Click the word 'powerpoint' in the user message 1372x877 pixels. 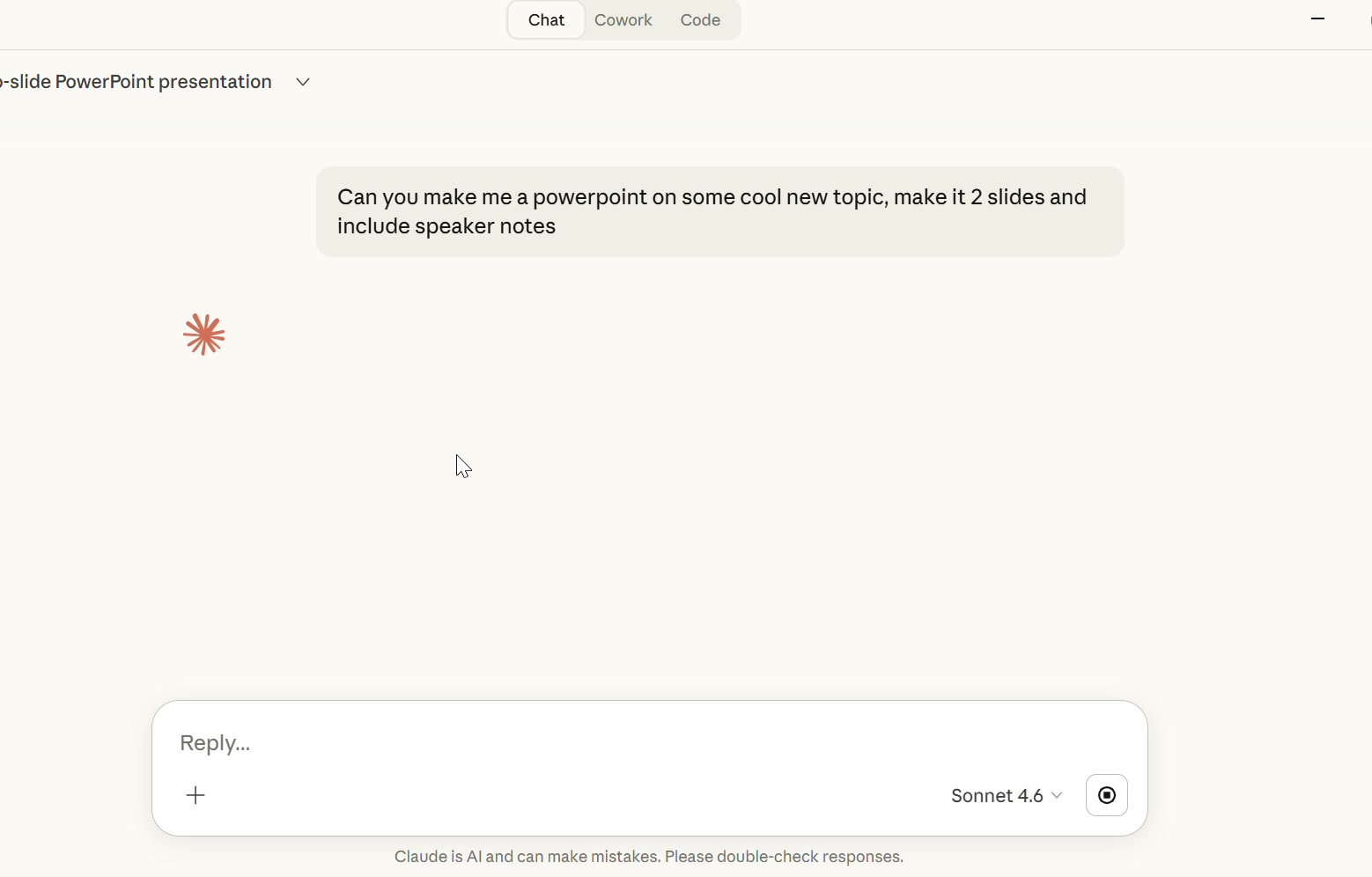coord(589,197)
